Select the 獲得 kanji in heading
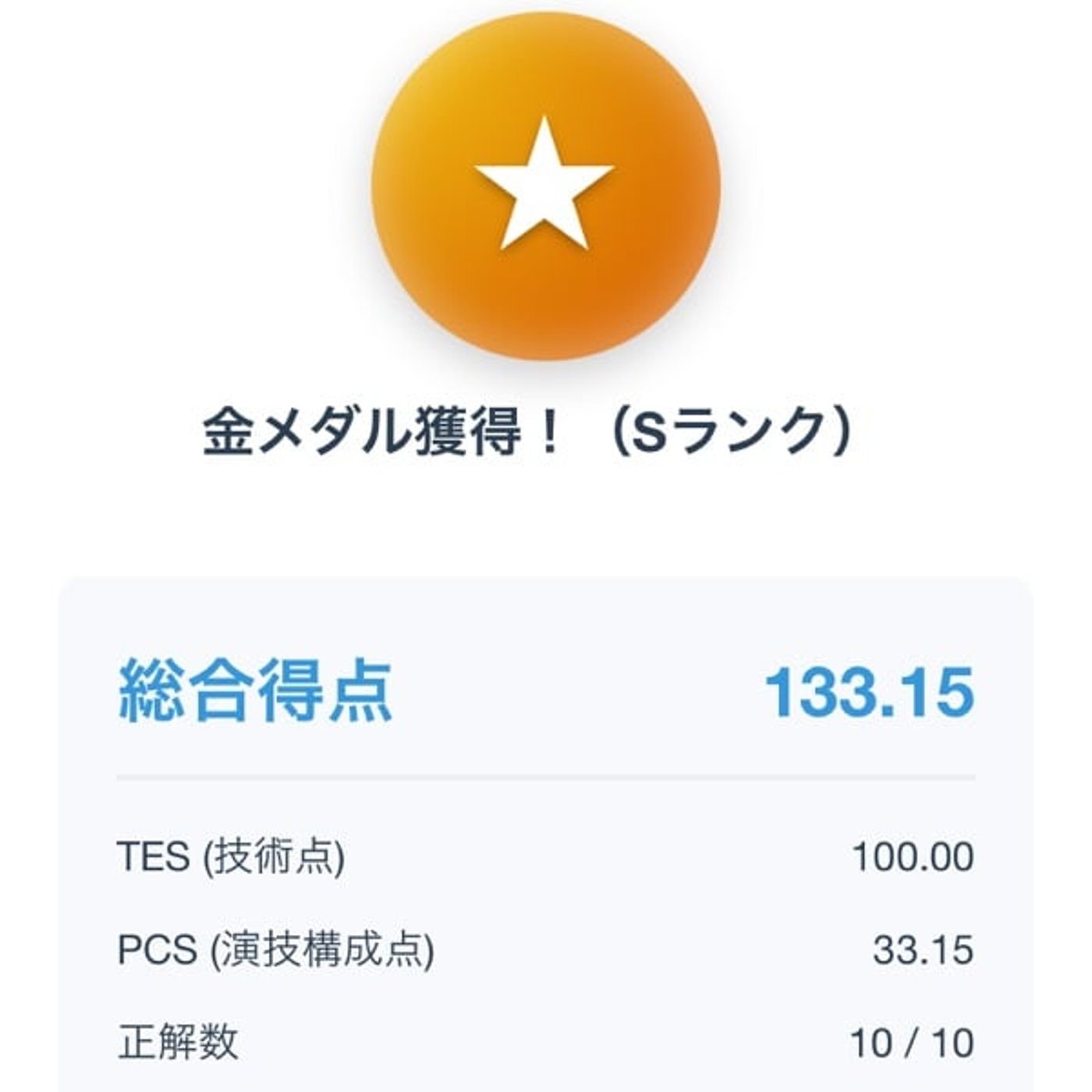Viewport: 1092px width, 1092px height. 469,433
